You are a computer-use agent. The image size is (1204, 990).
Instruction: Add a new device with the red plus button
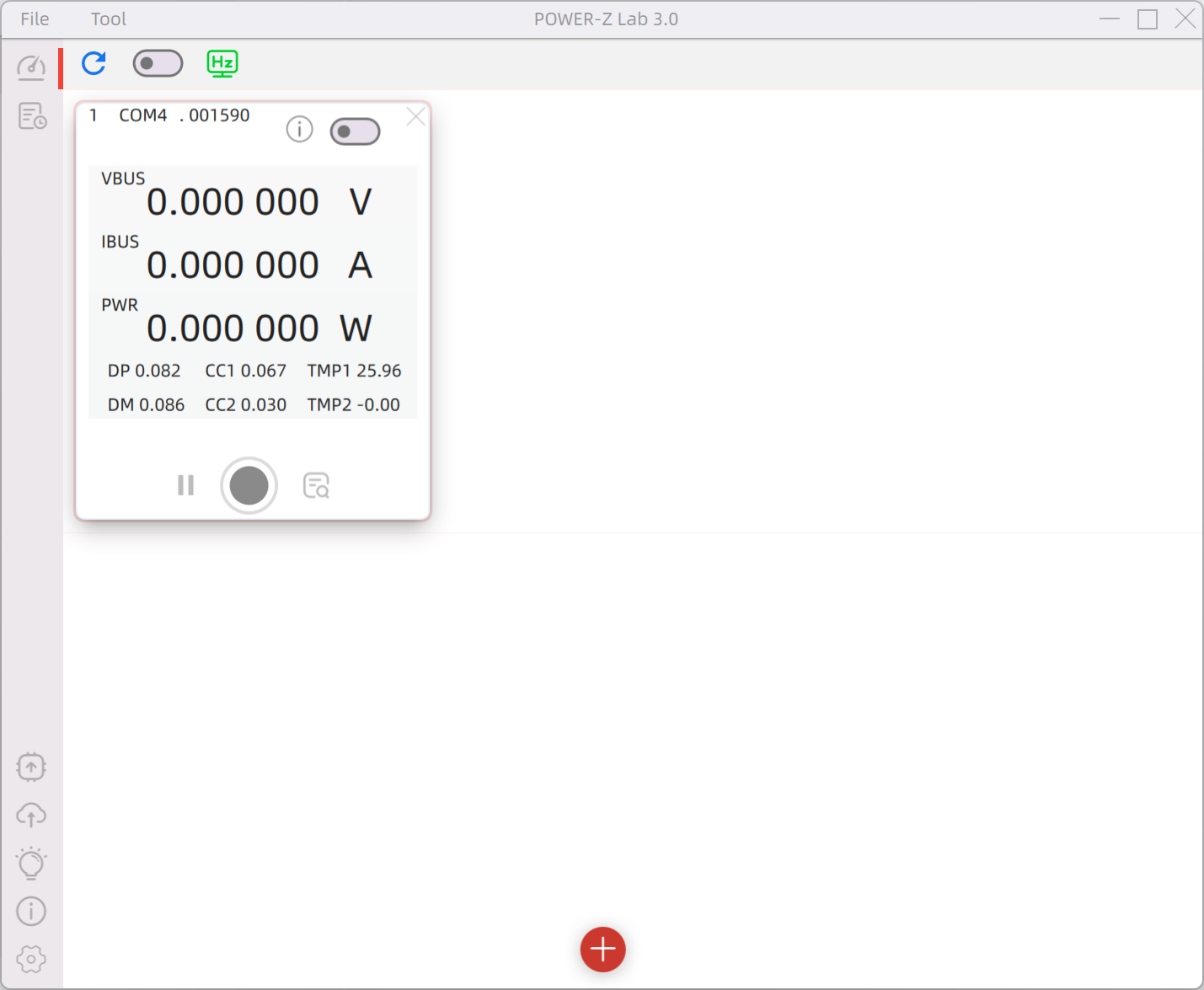(602, 950)
